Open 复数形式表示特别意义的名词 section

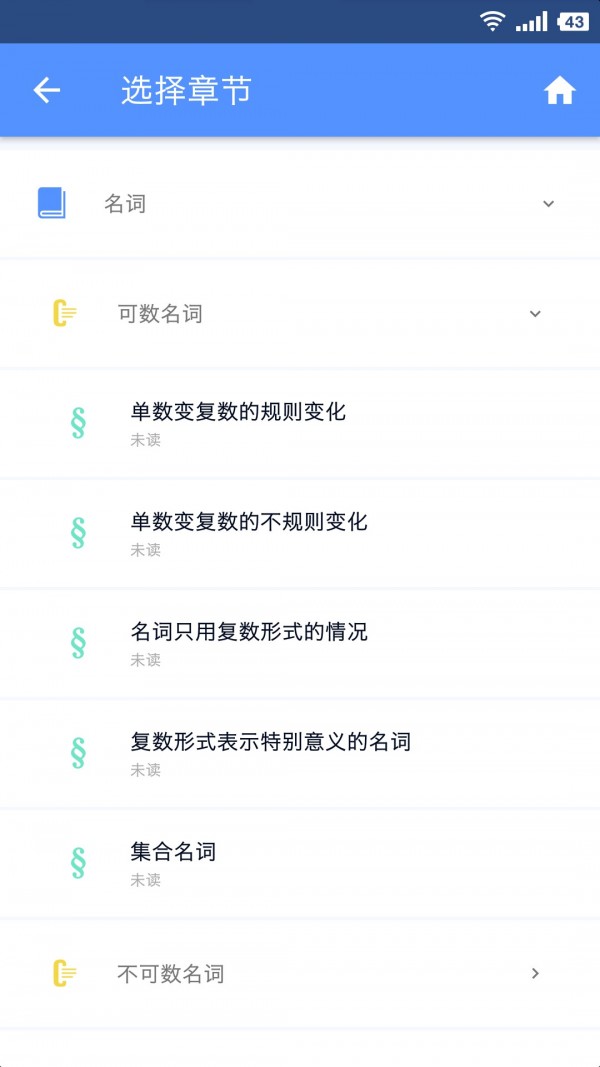[300, 753]
